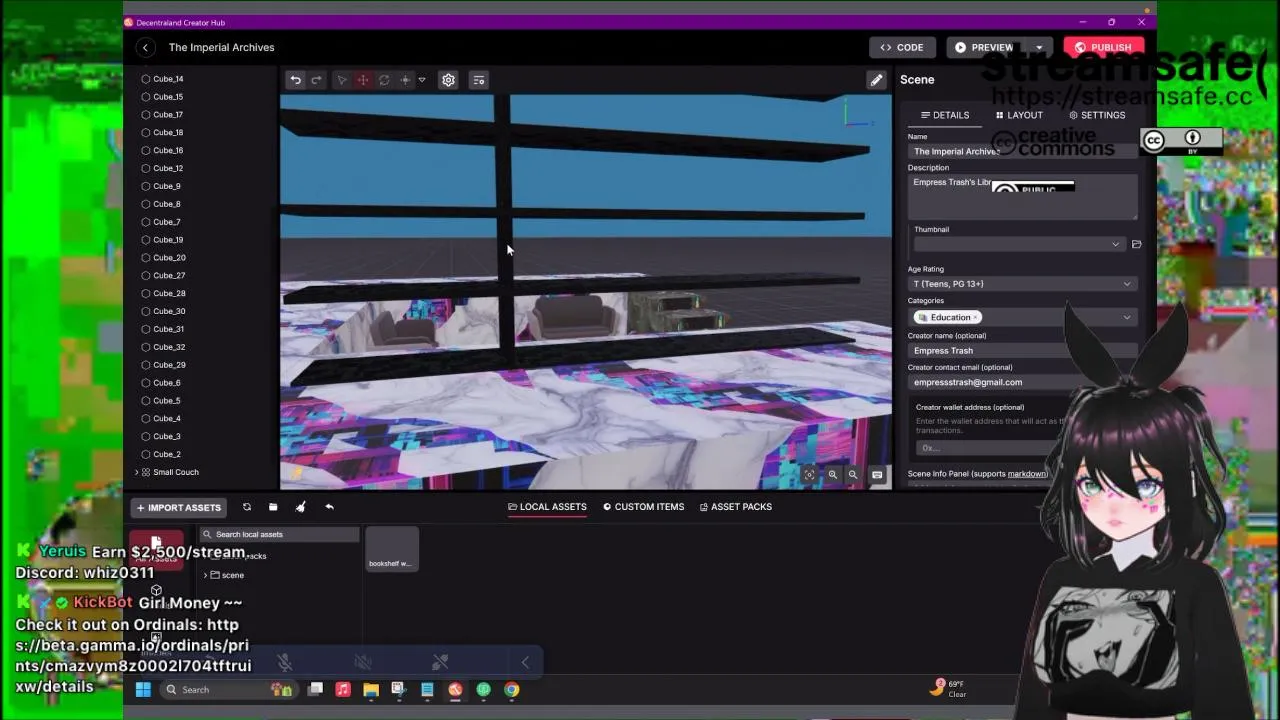The image size is (1280, 720).
Task: Click the broom cleanup icon
Action: pos(300,507)
